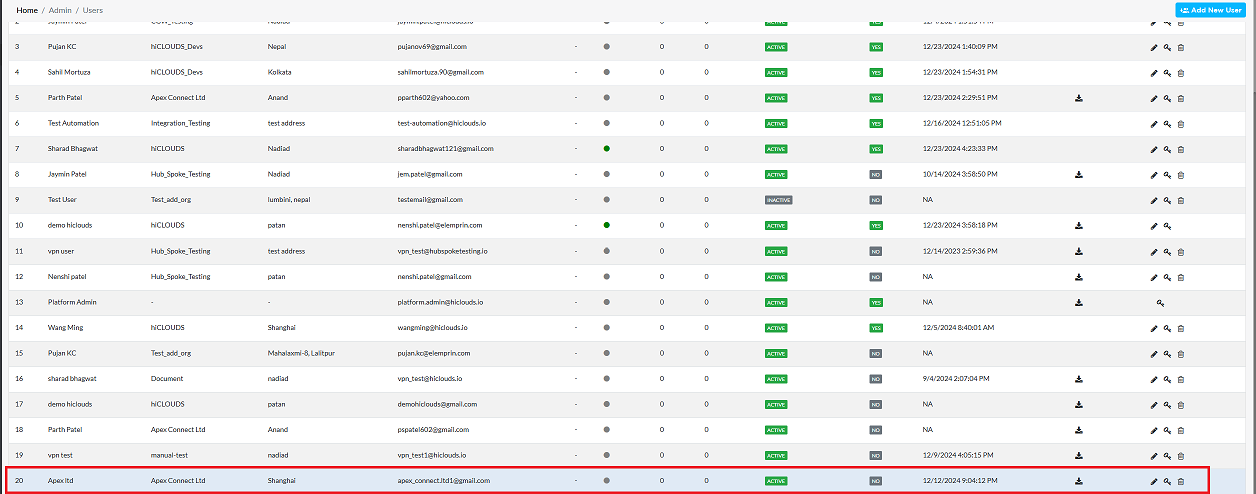This screenshot has height=494, width=1256.
Task: Reset password key icon for Sahil Mortuza
Action: pyautogui.click(x=1167, y=73)
